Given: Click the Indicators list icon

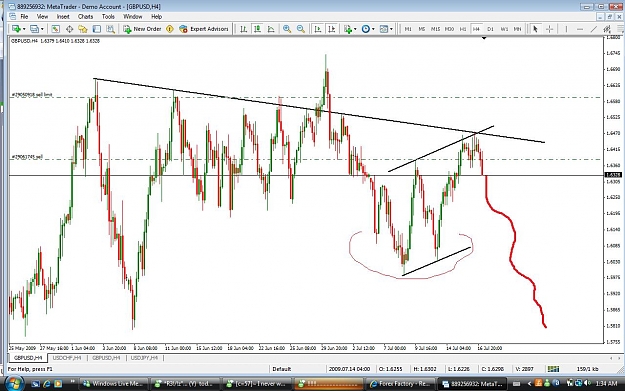Looking at the screenshot, I should (348, 29).
